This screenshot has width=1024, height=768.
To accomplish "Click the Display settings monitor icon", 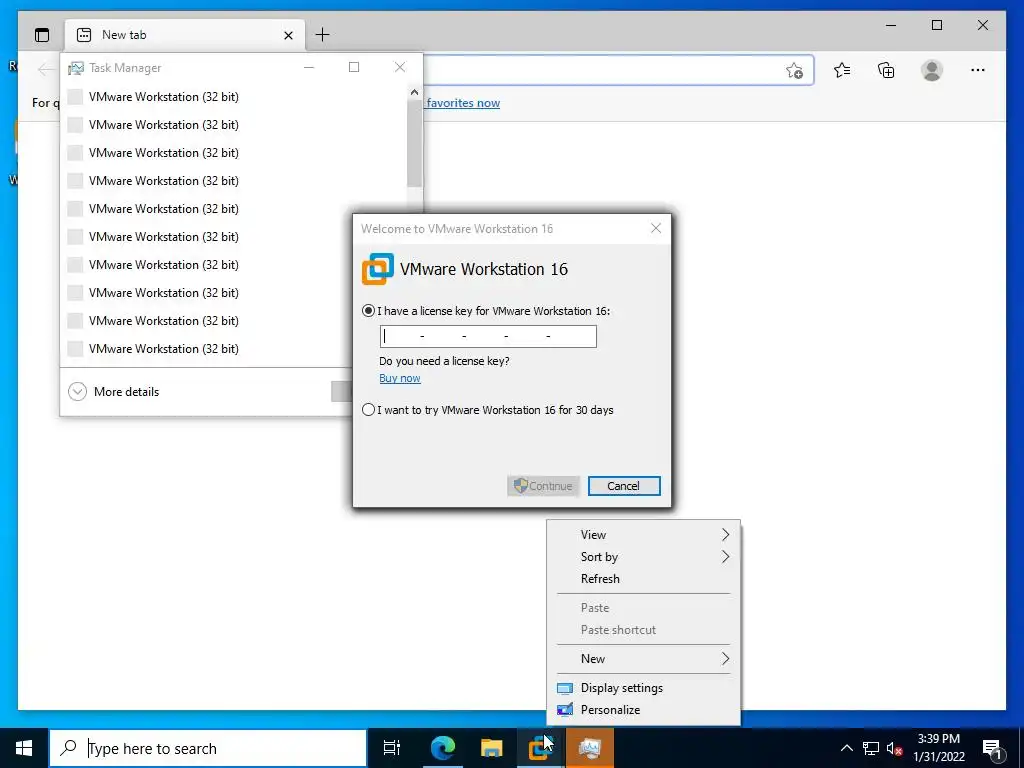I will click(x=564, y=688).
